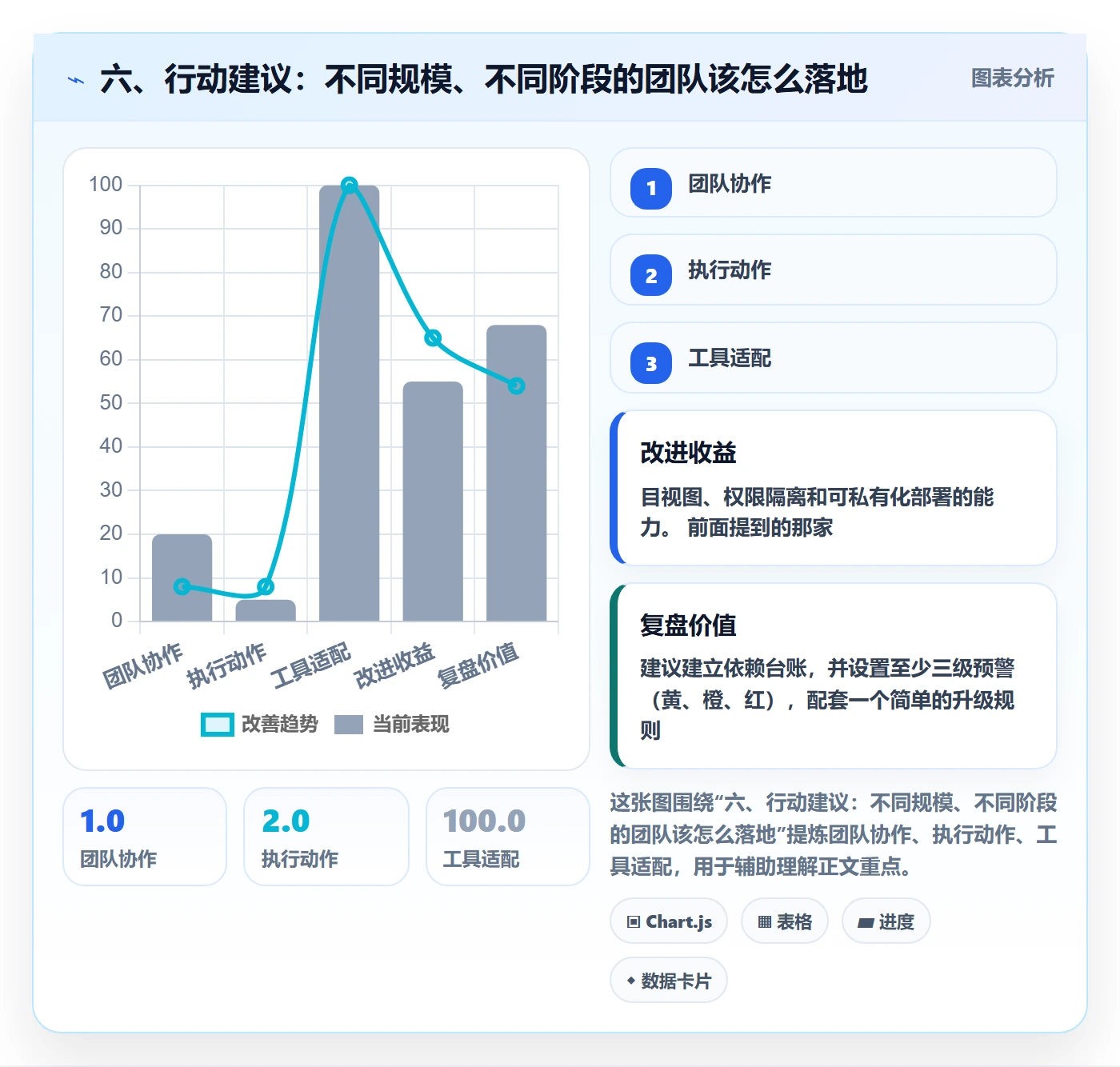Click the 进度 tag chip
Viewport: 1120px width, 1067px height.
[886, 921]
